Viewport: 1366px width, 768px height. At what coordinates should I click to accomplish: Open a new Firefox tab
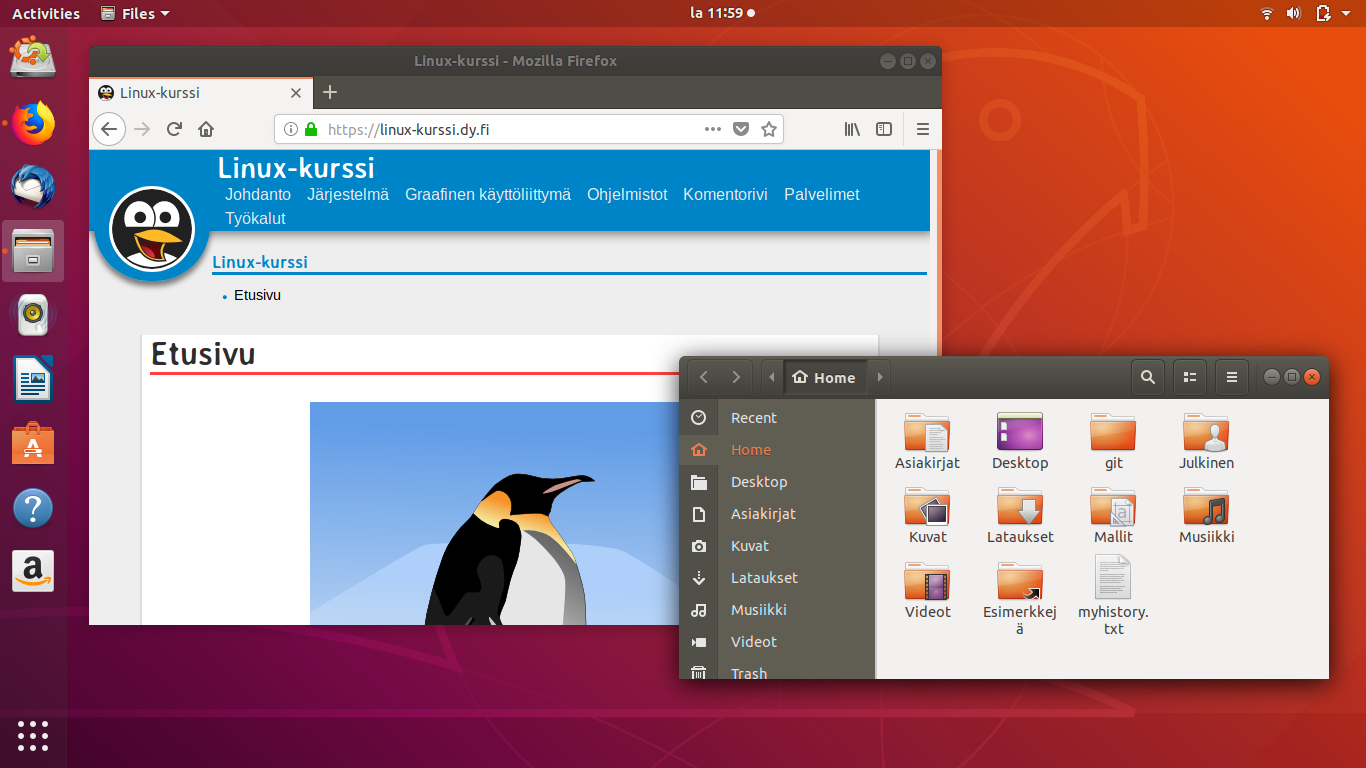click(330, 92)
